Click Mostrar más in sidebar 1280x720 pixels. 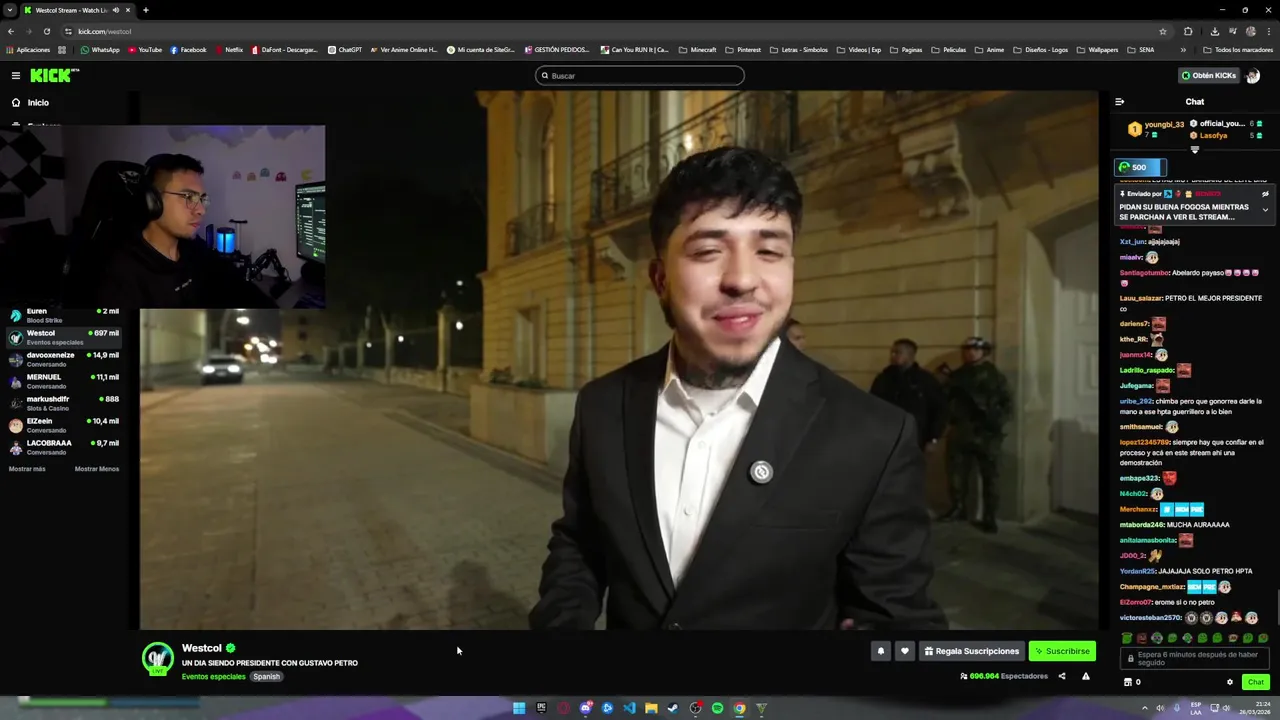click(27, 469)
